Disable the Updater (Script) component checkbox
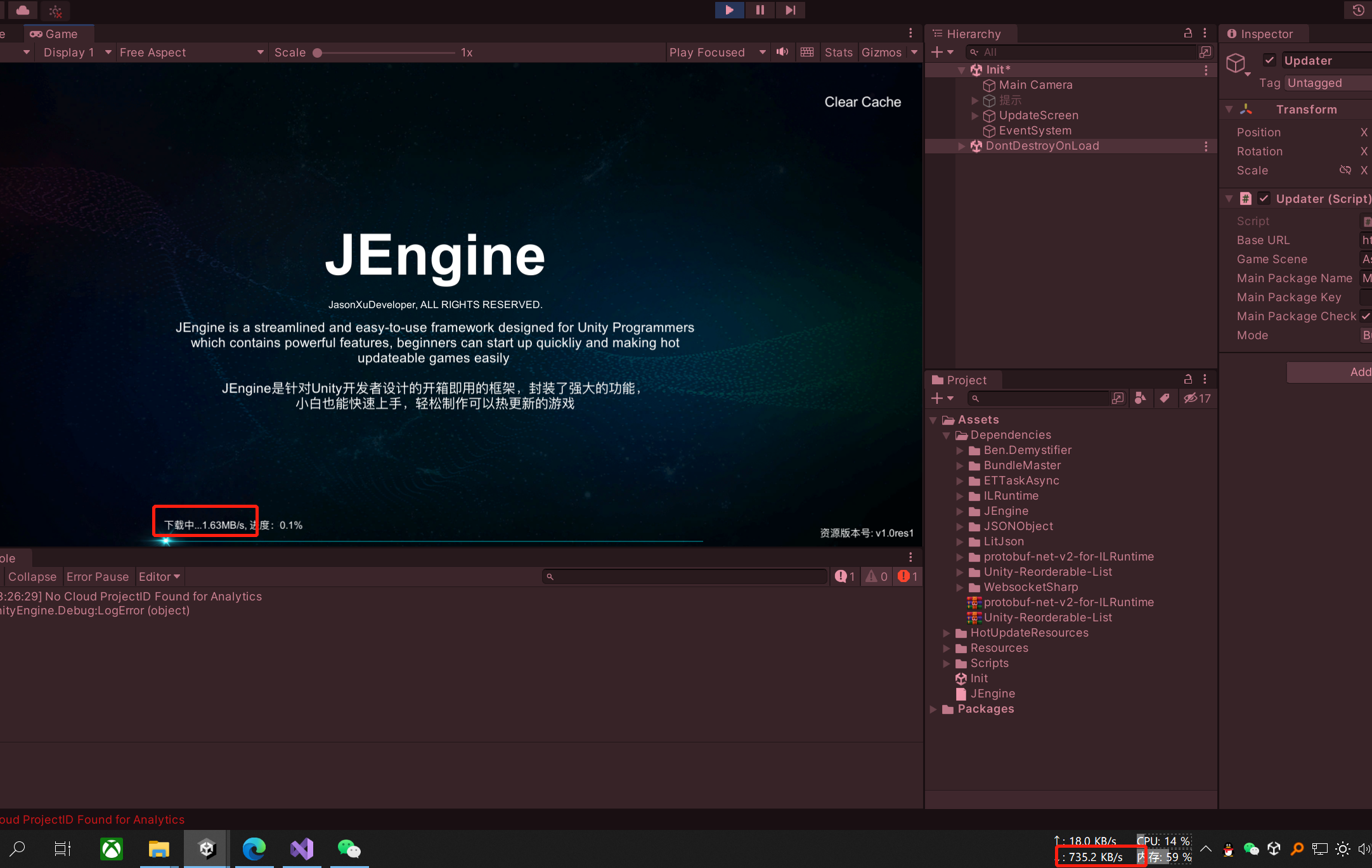The height and width of the screenshot is (868, 1372). tap(1264, 198)
